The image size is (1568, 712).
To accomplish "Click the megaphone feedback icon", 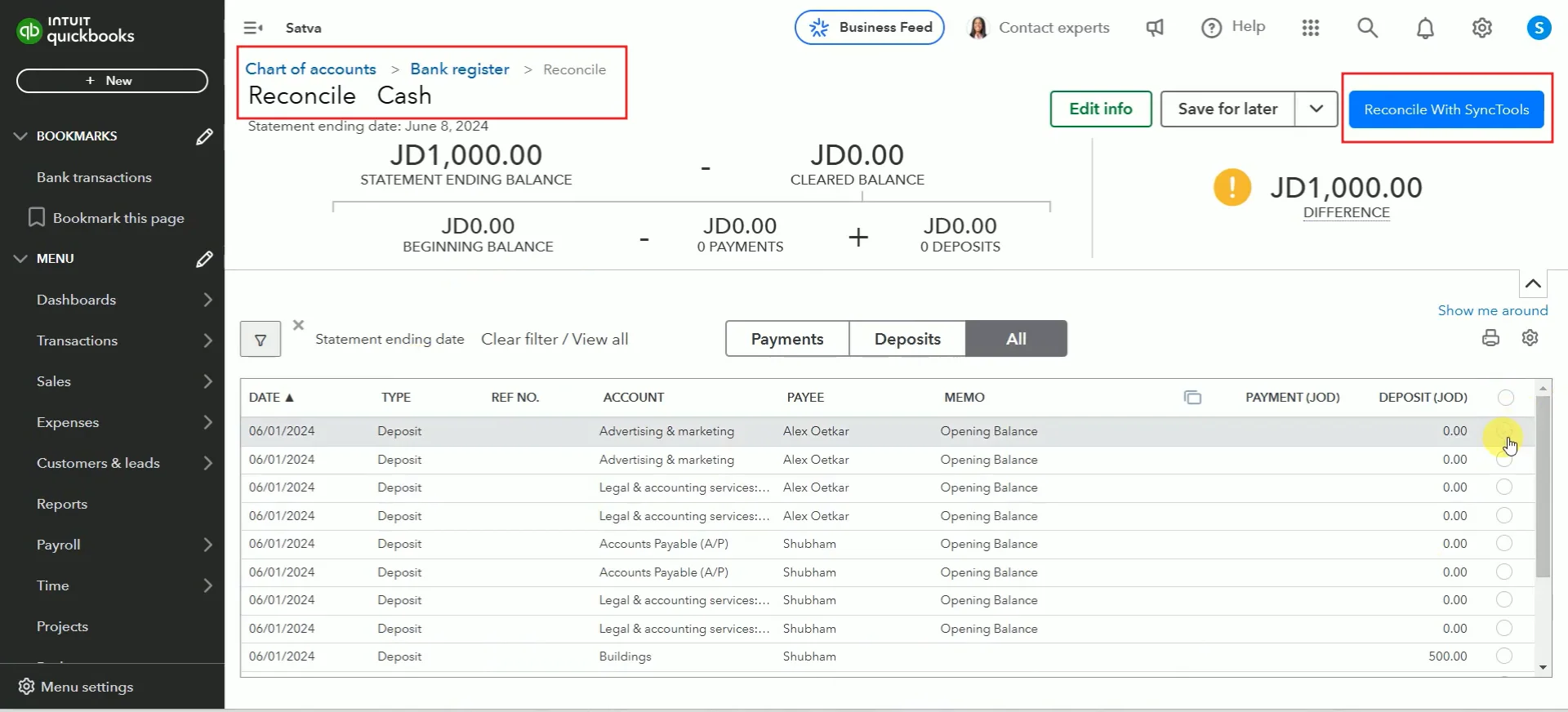I will 1155,29.
